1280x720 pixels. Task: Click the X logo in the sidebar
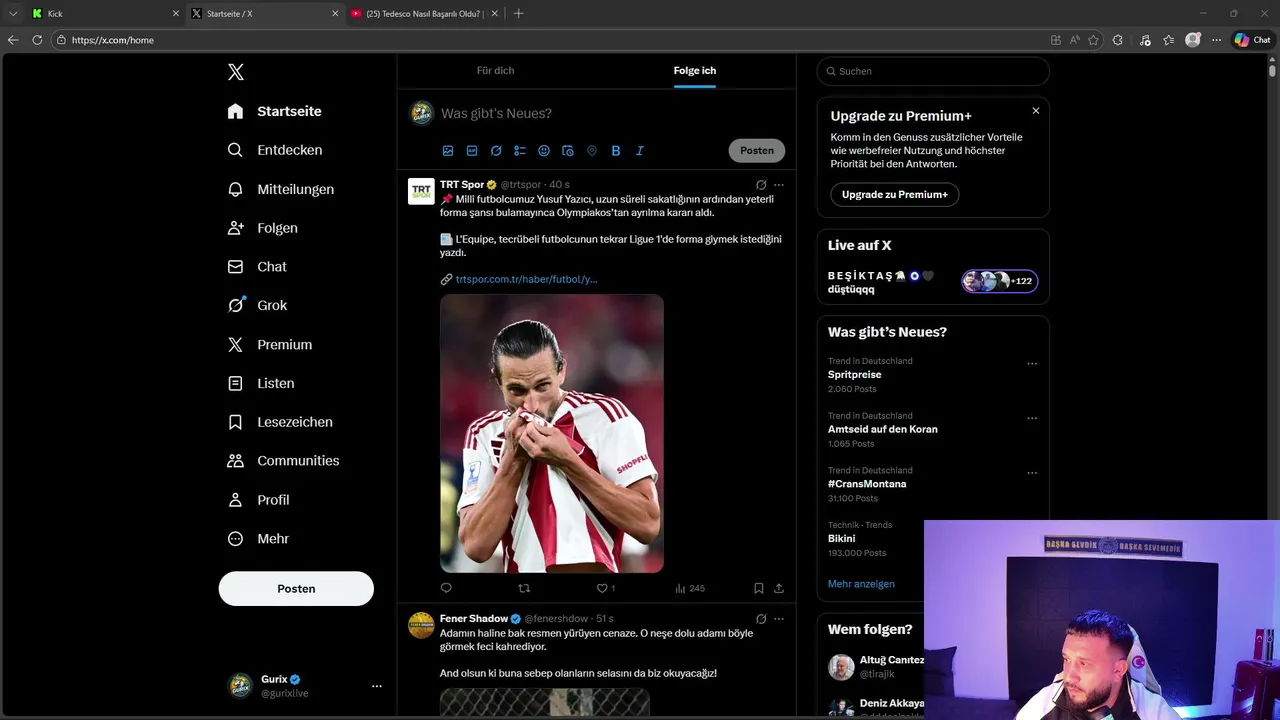coord(236,72)
